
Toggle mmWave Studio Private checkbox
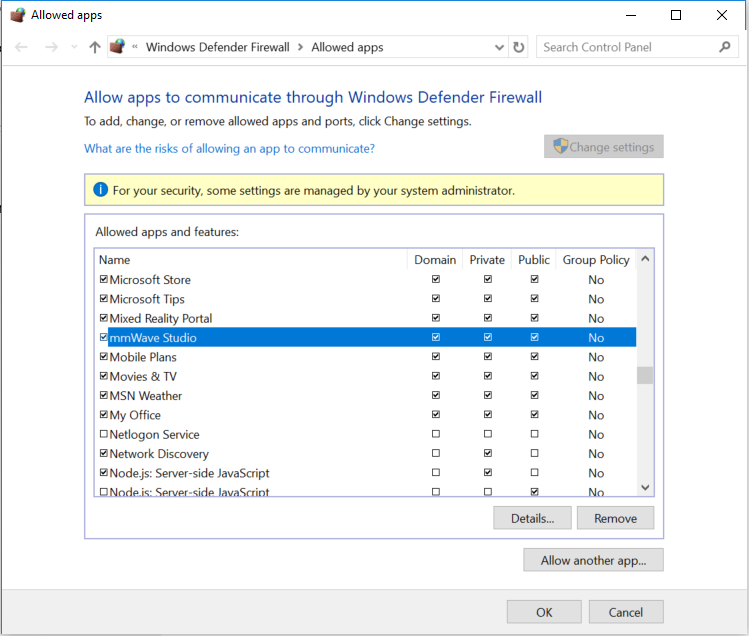pyautogui.click(x=488, y=337)
